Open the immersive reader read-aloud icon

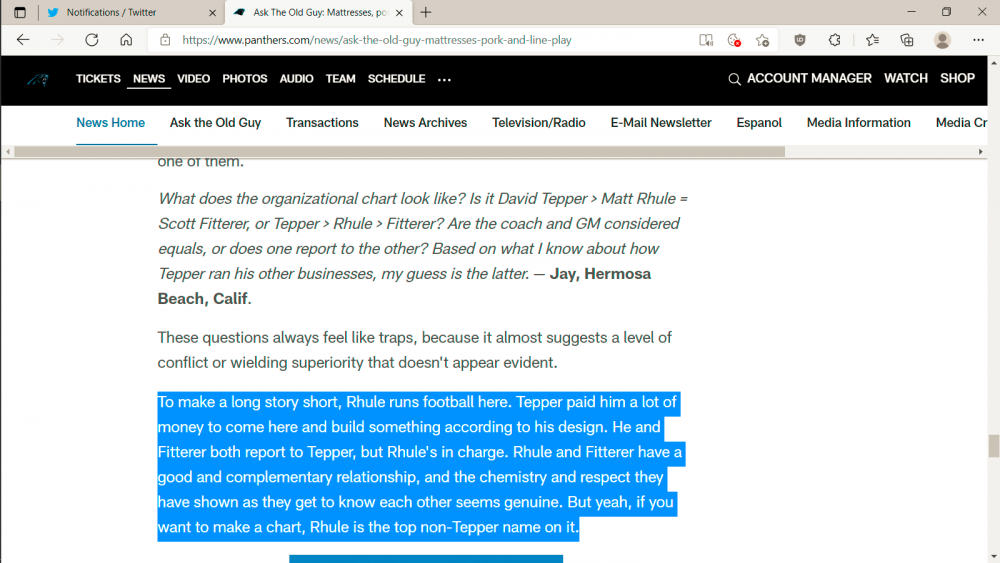point(706,40)
